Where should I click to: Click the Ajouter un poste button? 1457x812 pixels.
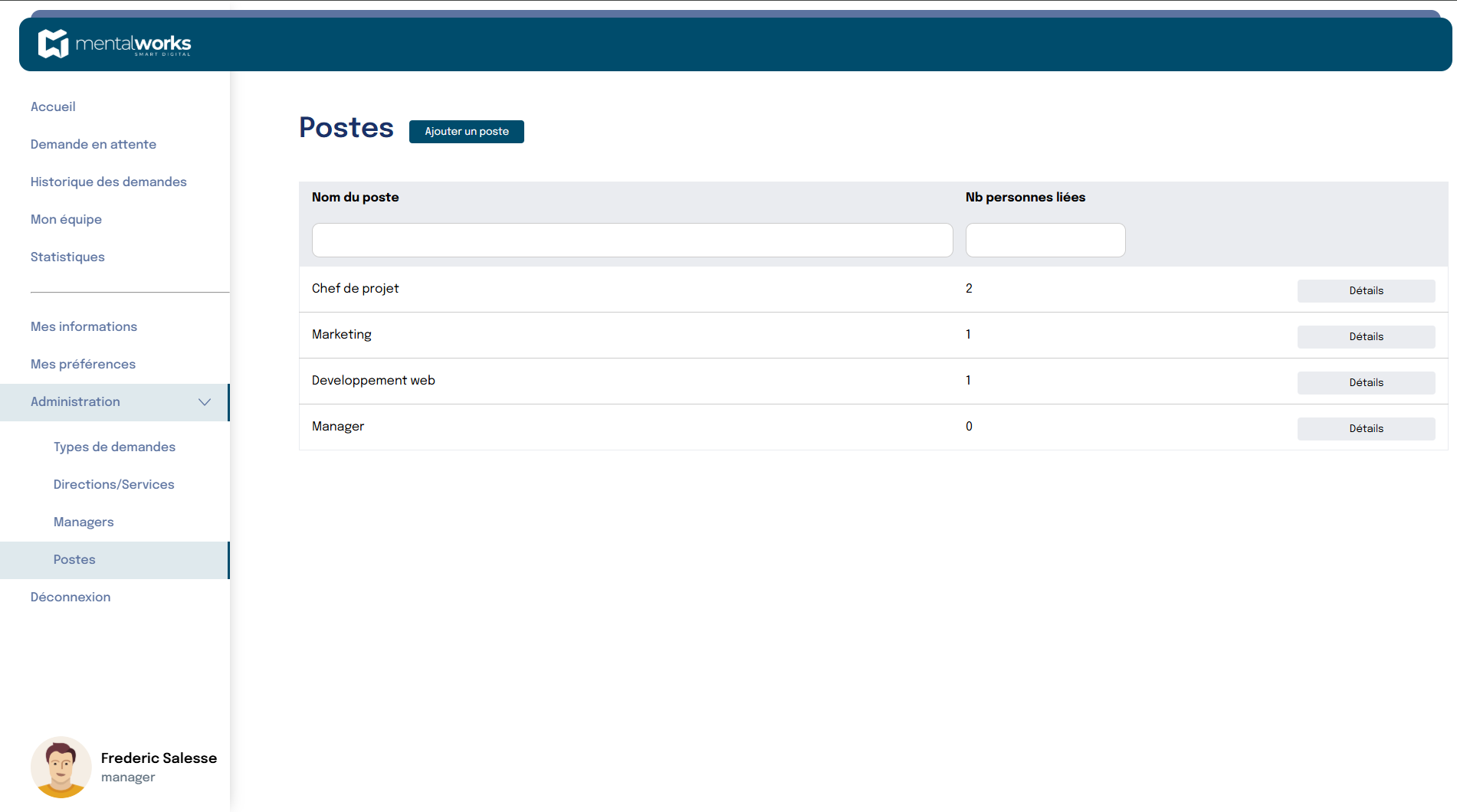click(466, 132)
